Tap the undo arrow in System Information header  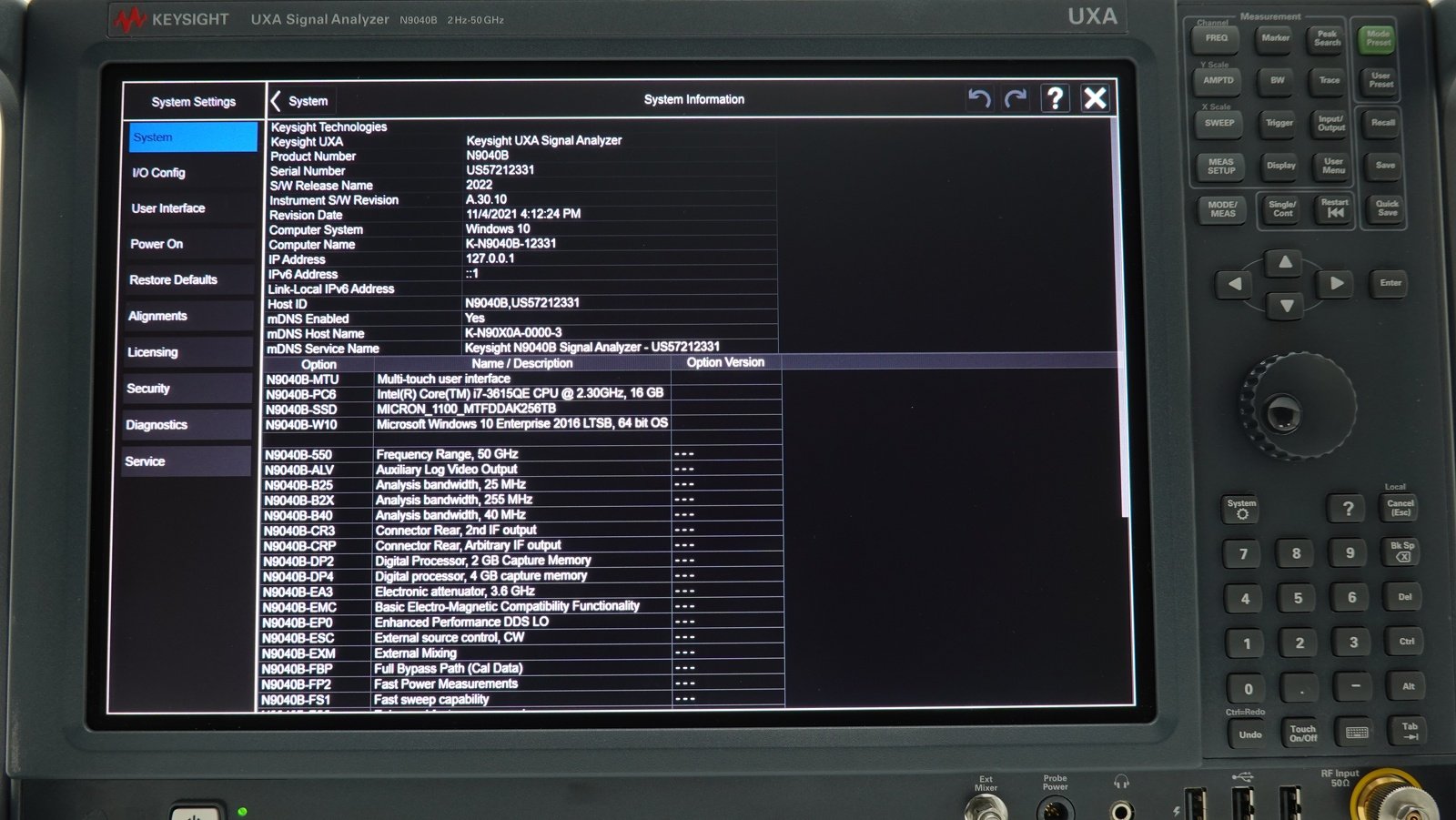pos(979,98)
